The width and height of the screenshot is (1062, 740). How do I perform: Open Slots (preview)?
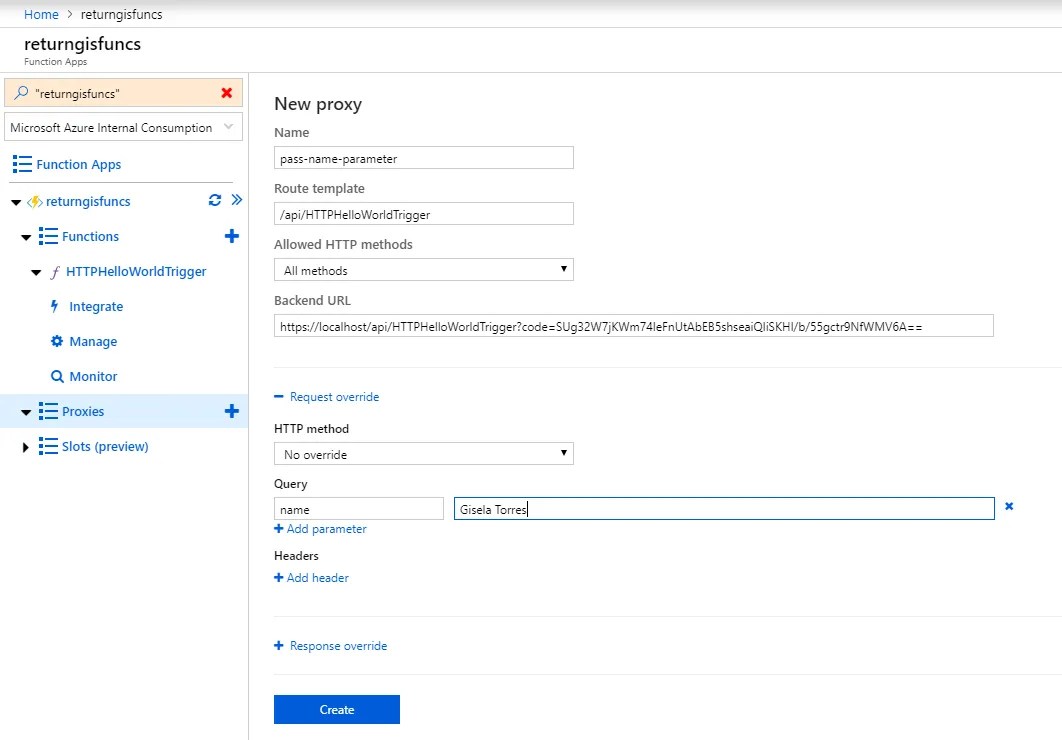point(105,446)
